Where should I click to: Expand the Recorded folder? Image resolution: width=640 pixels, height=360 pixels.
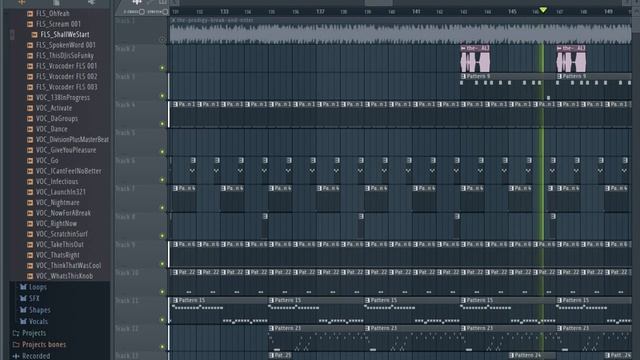tap(31, 356)
